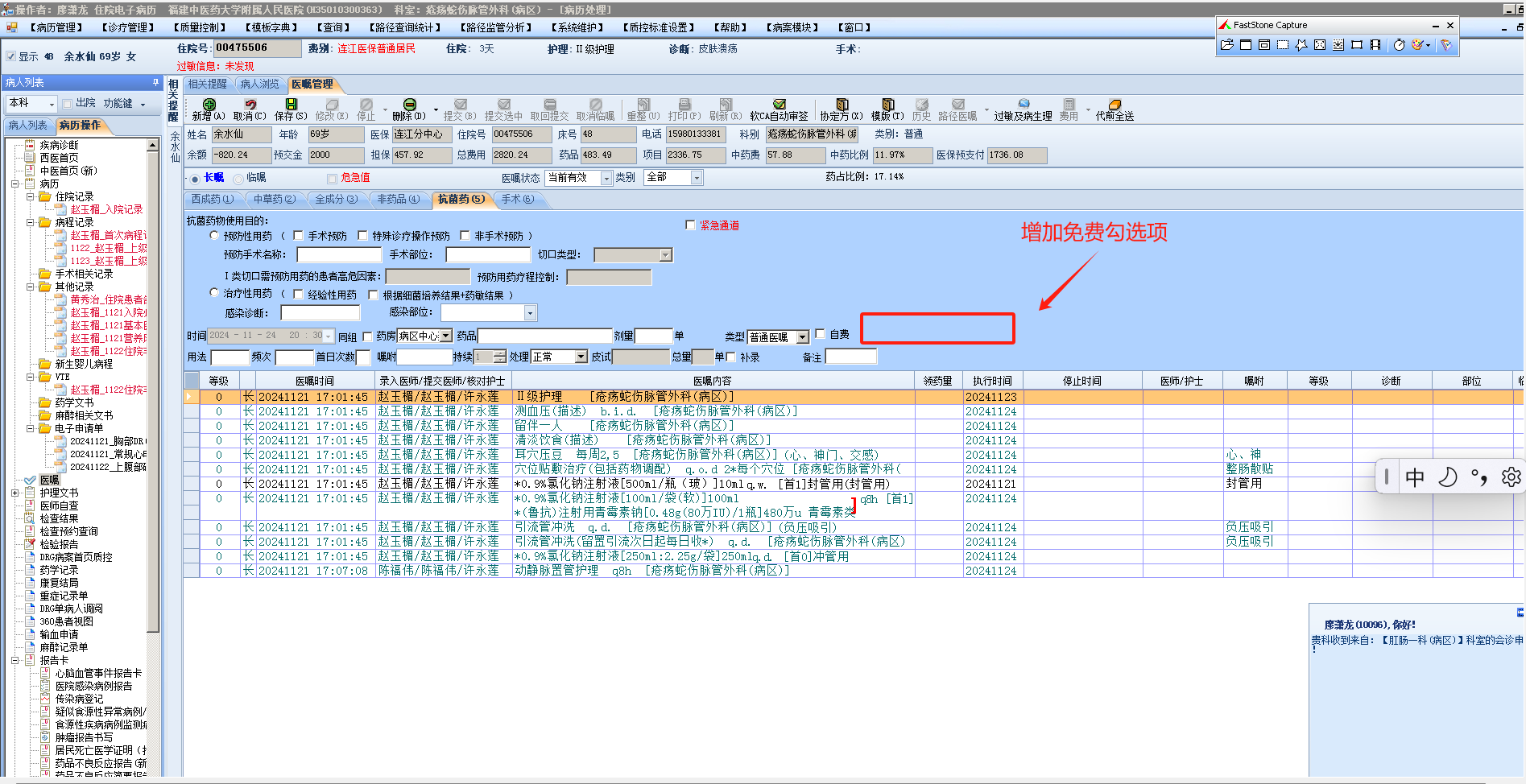Open the 【诊疗管理】 menu
The image size is (1526, 784).
[x=128, y=27]
